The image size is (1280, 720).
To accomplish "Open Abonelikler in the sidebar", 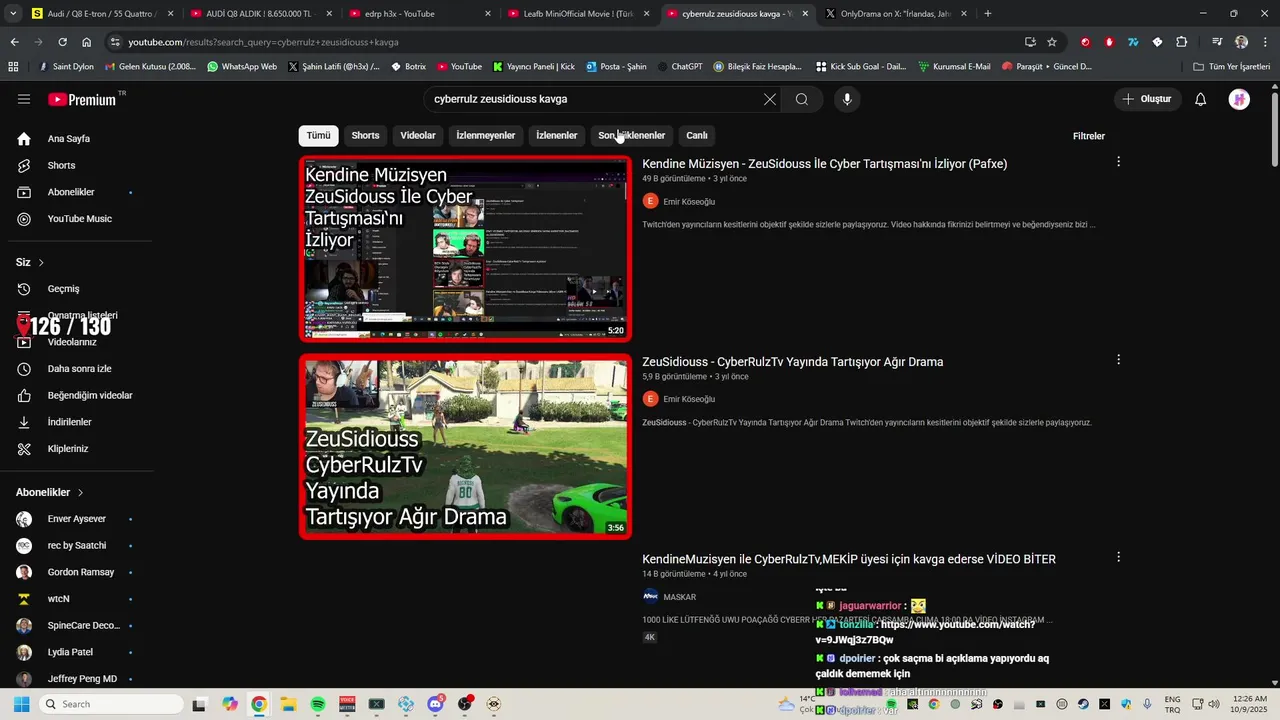I will pyautogui.click(x=70, y=192).
